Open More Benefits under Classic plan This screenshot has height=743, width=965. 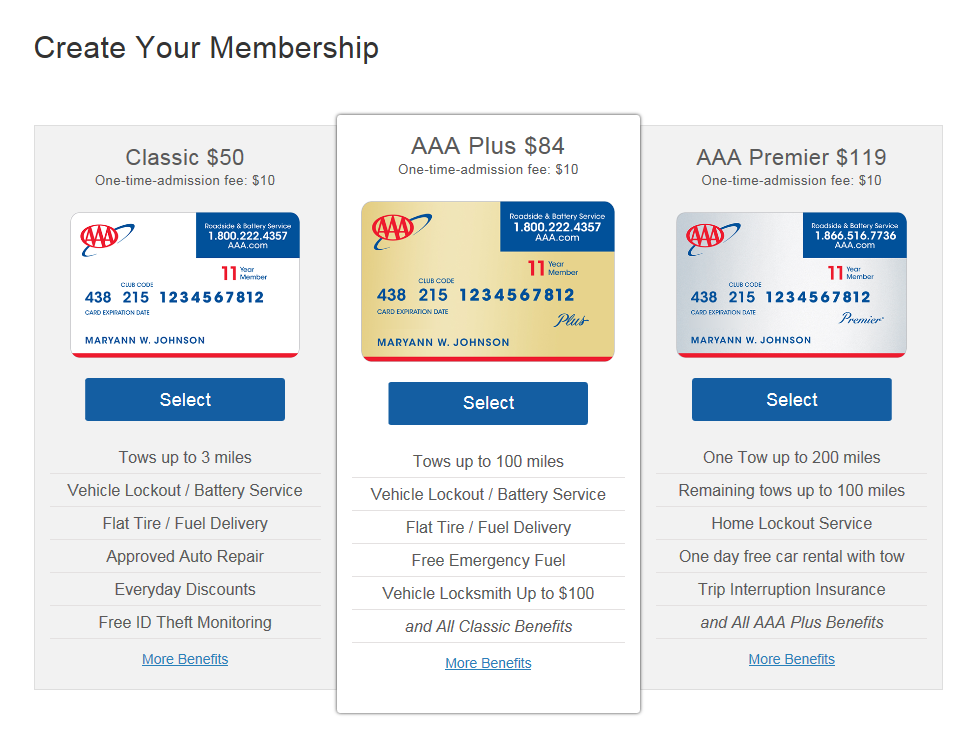tap(185, 659)
